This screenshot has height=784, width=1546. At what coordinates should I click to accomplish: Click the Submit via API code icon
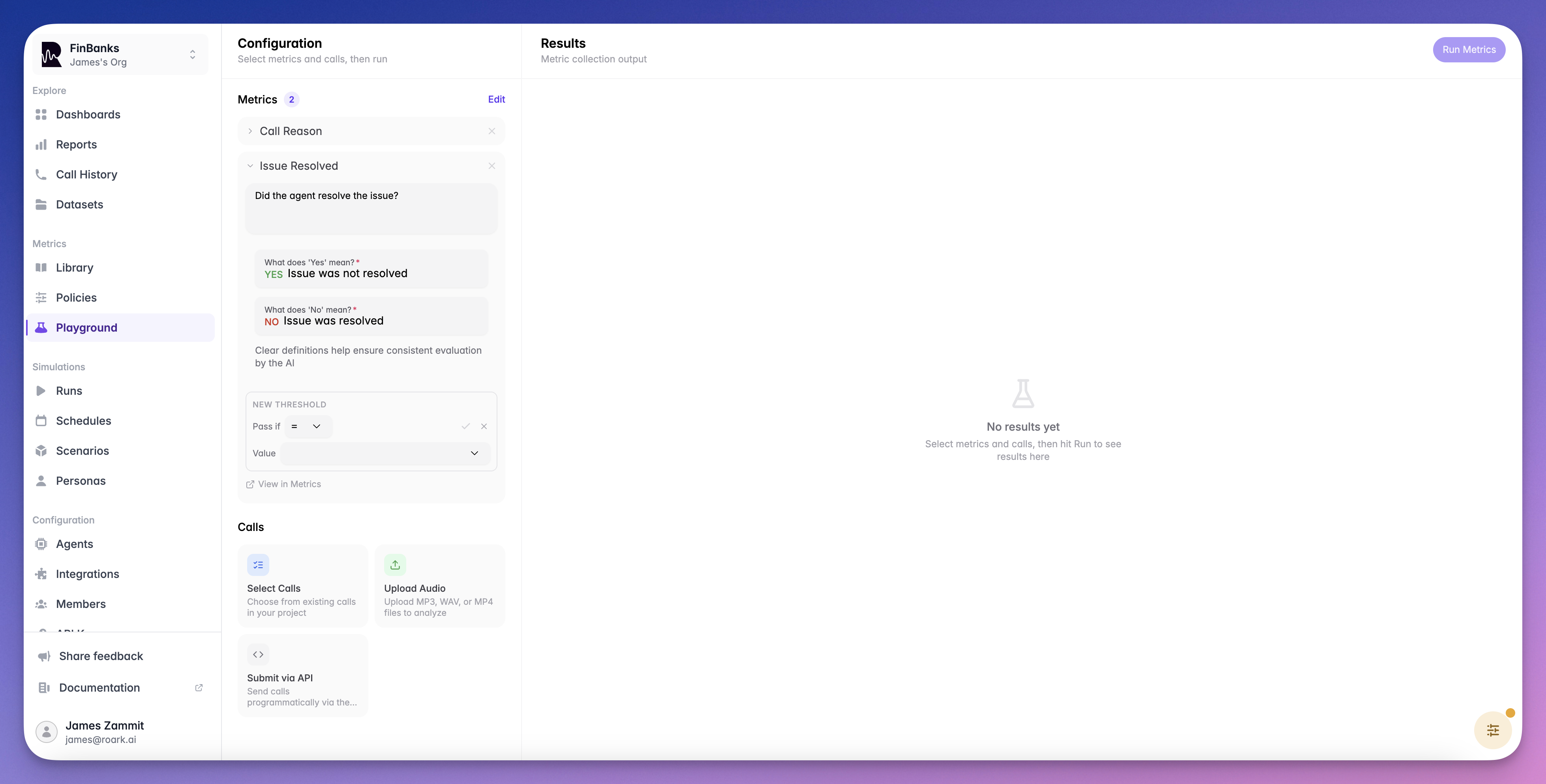(258, 655)
